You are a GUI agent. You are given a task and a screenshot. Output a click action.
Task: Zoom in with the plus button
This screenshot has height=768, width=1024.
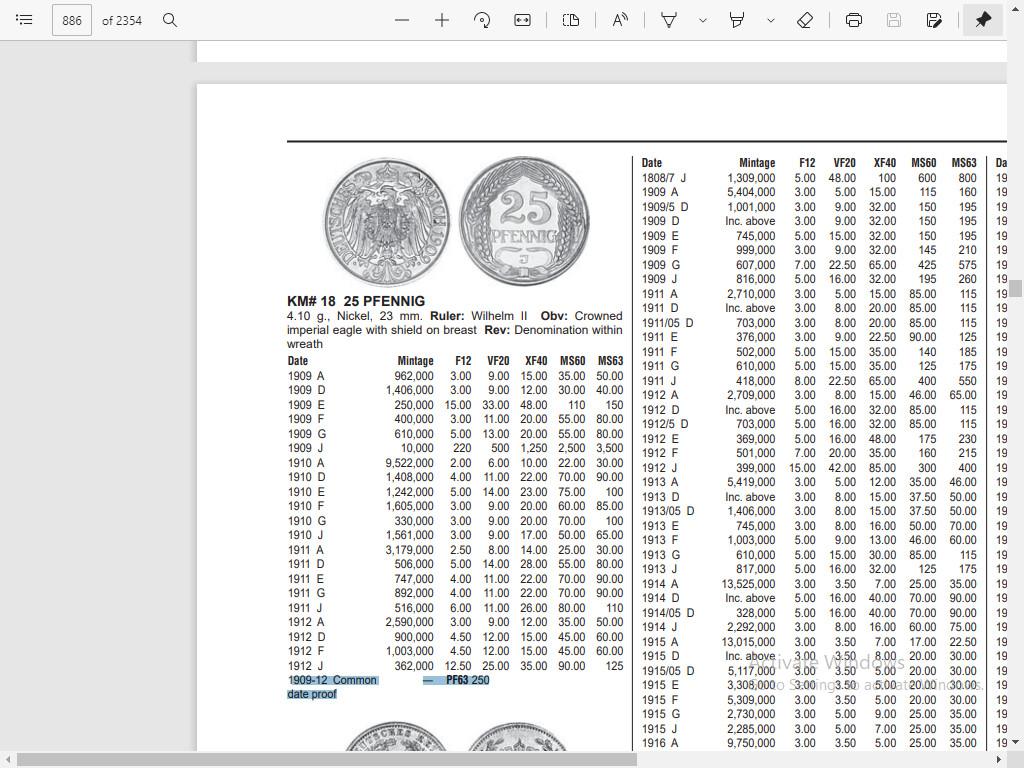[442, 20]
